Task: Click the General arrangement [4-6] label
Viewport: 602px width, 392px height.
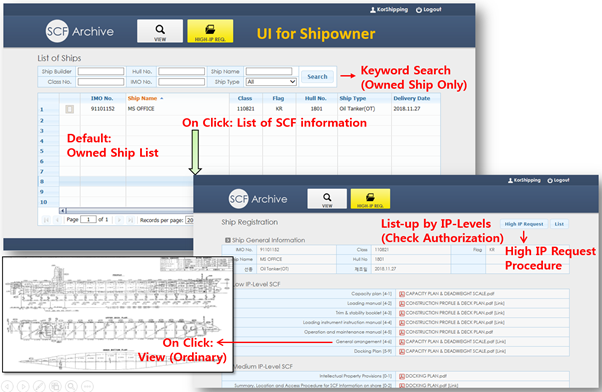Action: (x=364, y=342)
